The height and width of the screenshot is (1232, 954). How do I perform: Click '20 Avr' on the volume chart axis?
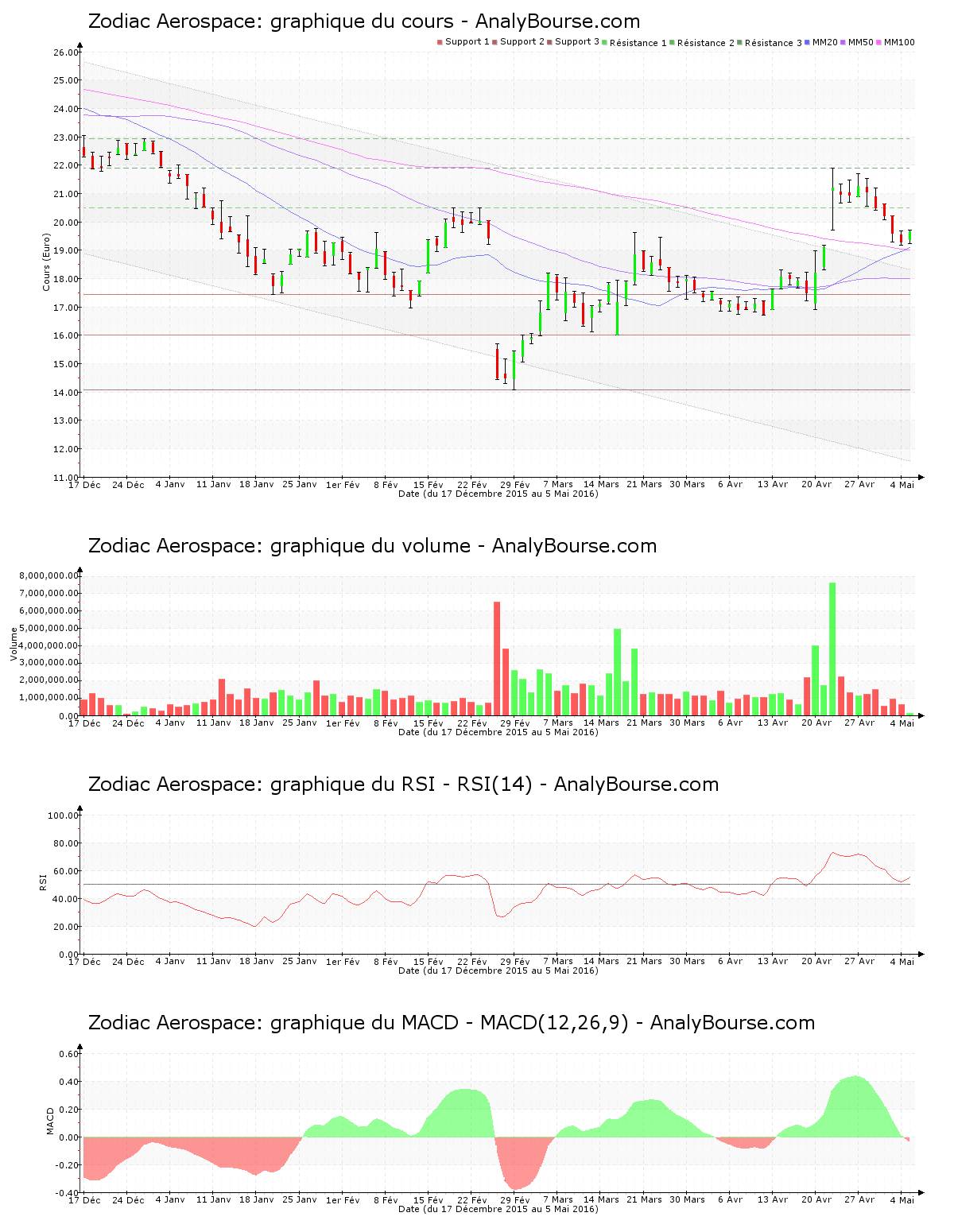click(x=816, y=723)
